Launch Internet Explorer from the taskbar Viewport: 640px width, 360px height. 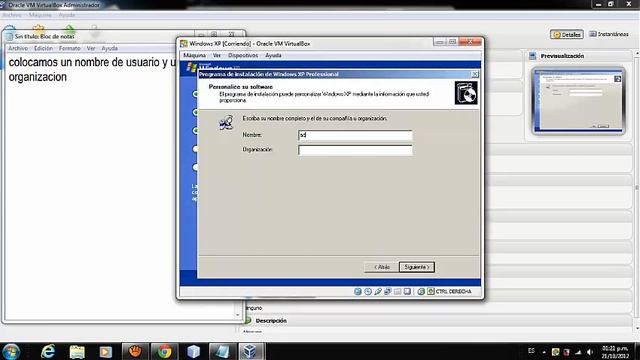pos(48,351)
